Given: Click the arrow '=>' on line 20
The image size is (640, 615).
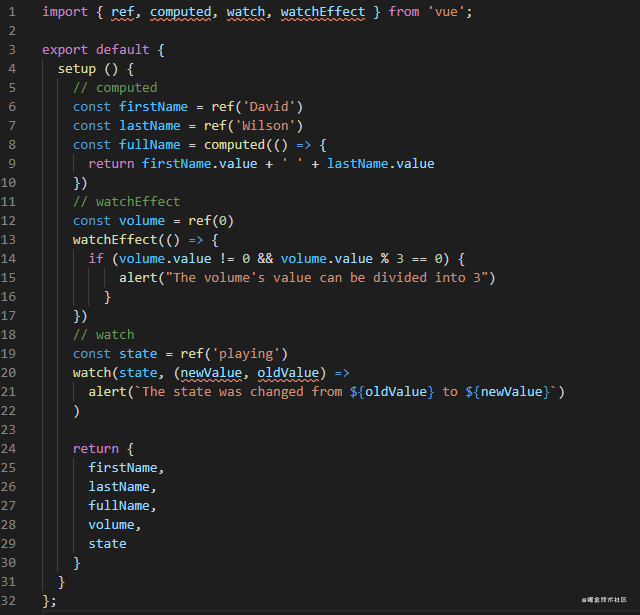Looking at the screenshot, I should pyautogui.click(x=342, y=373).
